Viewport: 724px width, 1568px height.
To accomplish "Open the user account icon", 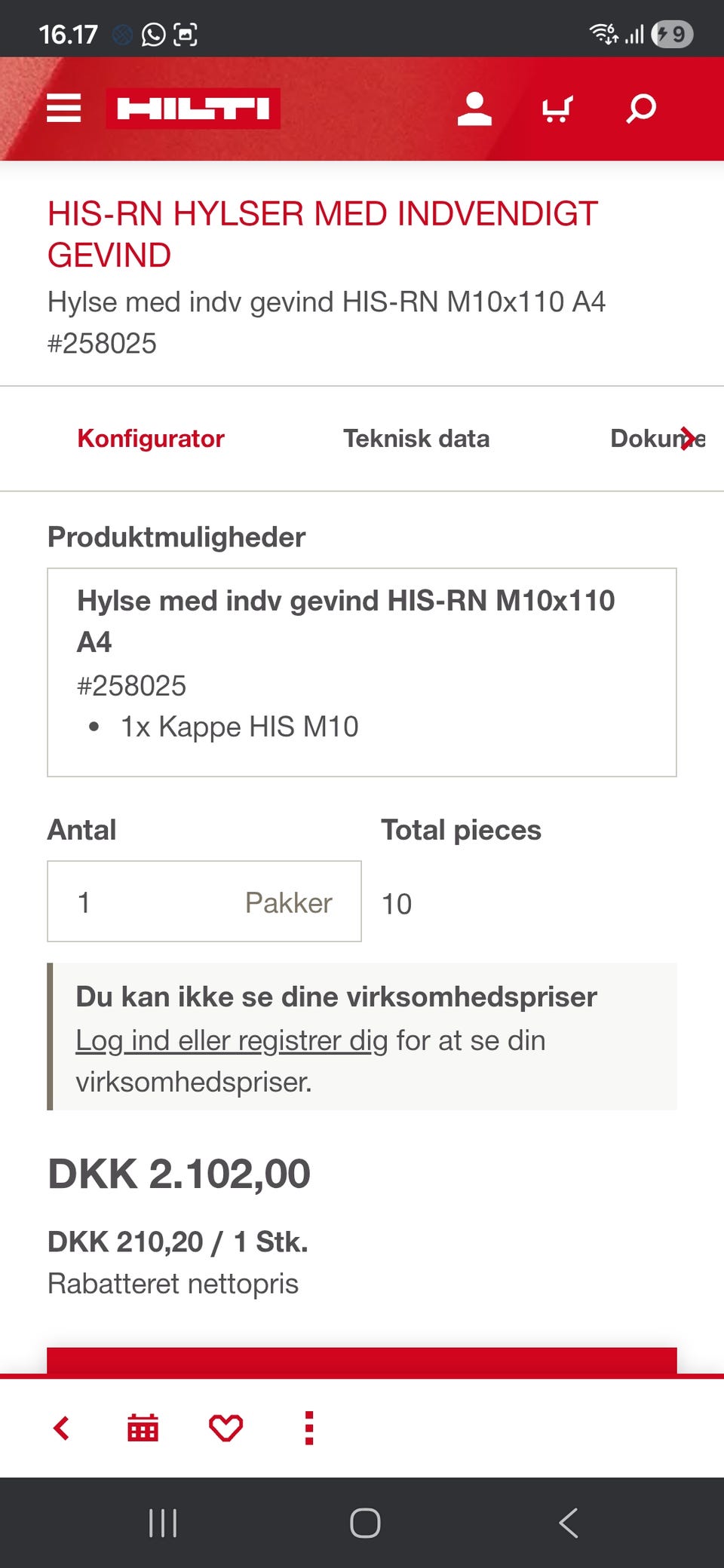I will click(x=474, y=109).
